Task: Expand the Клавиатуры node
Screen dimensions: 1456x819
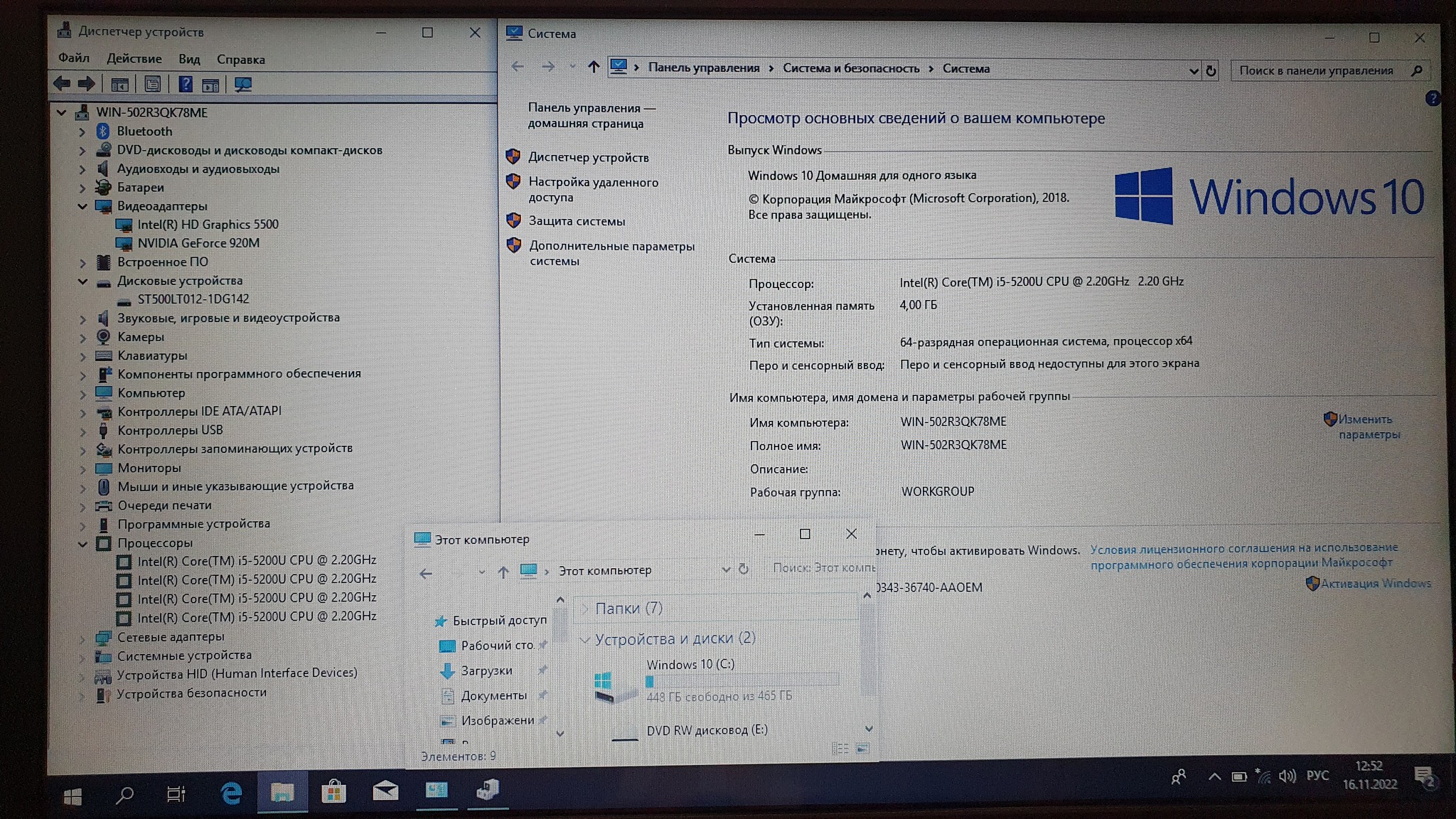Action: pos(82,355)
